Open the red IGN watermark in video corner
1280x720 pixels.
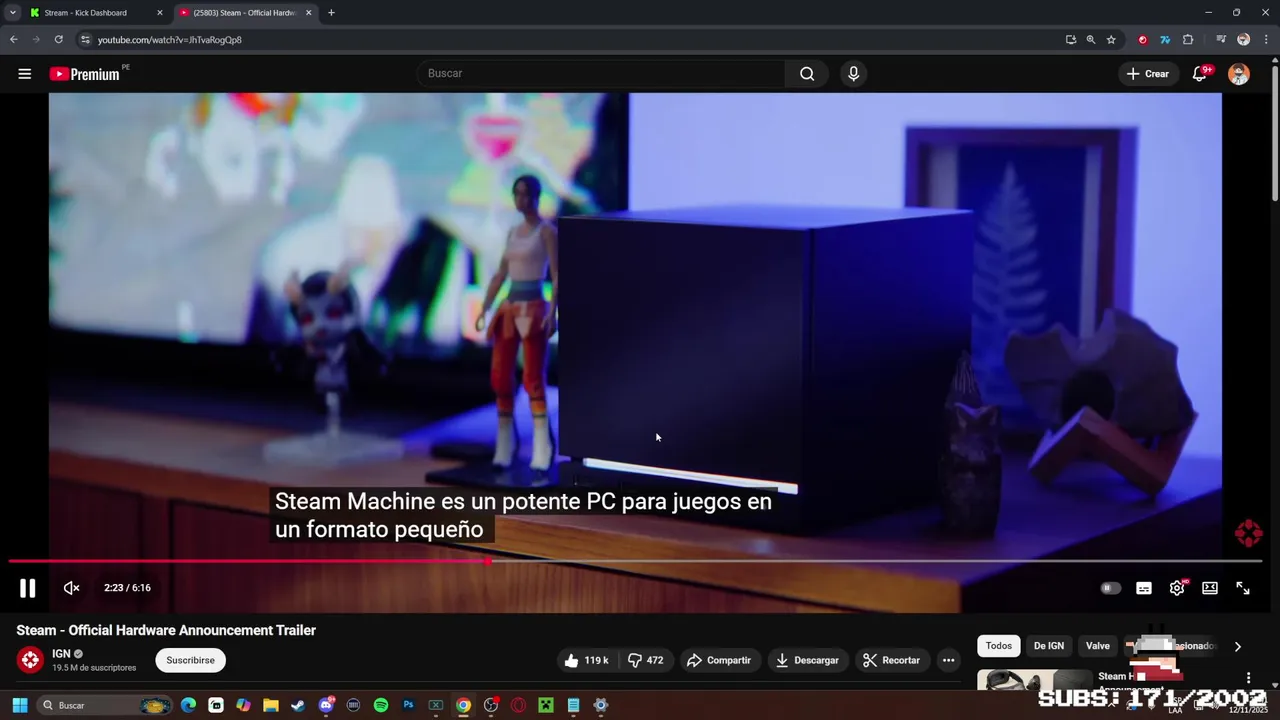(x=1248, y=534)
